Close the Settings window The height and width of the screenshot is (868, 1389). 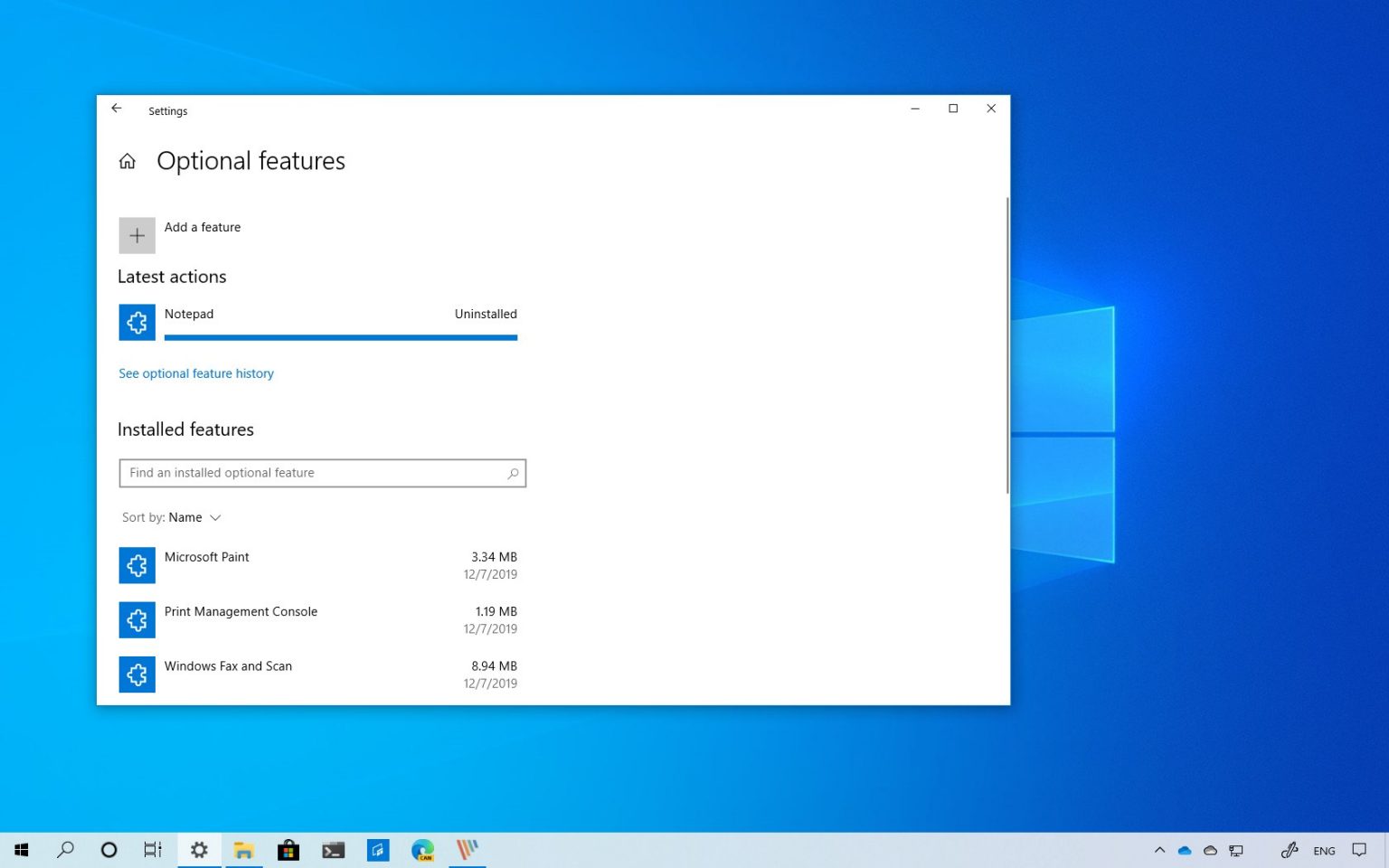(x=991, y=108)
